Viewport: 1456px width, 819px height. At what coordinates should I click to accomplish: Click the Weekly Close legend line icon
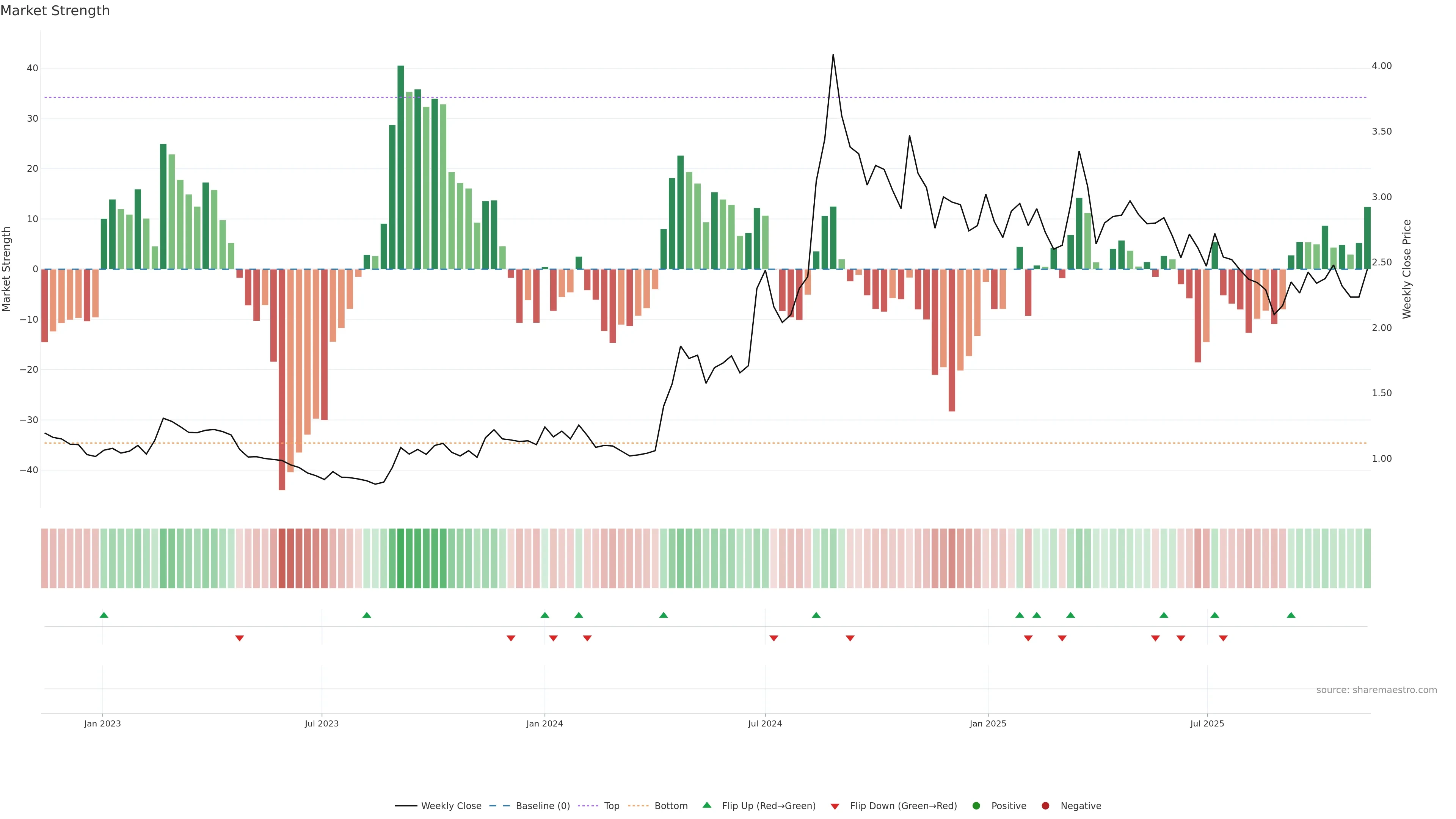pos(406,806)
